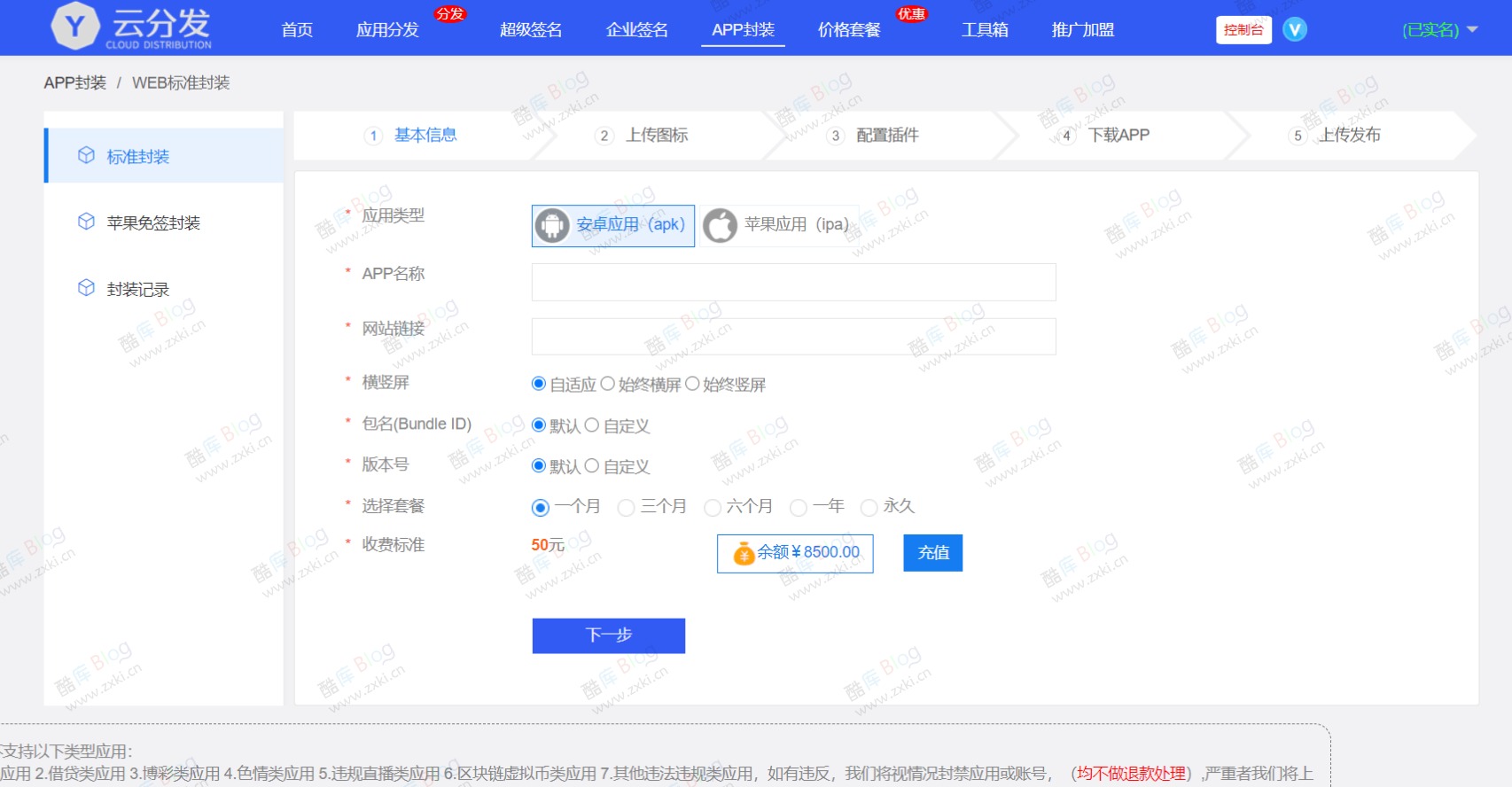This screenshot has height=787, width=1512.
Task: Open 首页 in top navigation
Action: coord(297,29)
